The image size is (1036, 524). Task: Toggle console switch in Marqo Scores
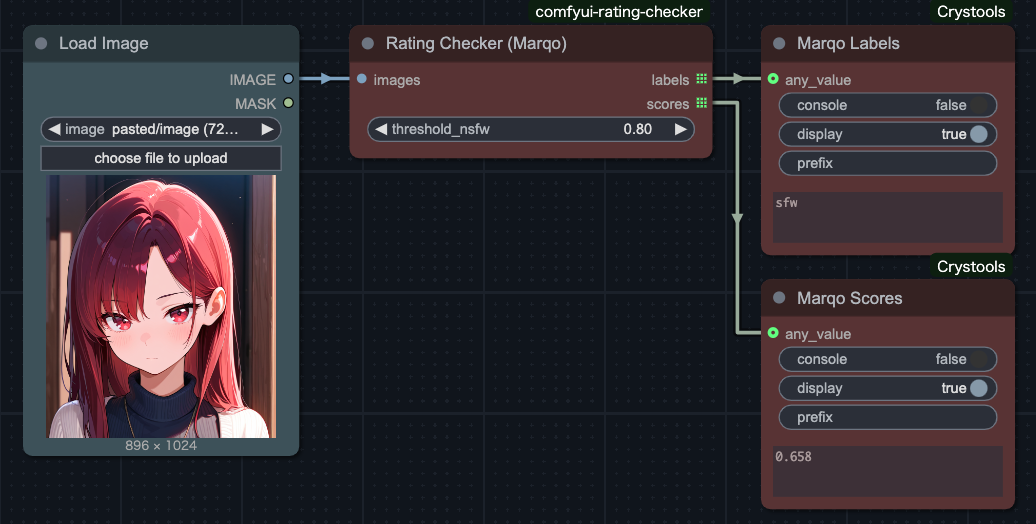pos(887,359)
